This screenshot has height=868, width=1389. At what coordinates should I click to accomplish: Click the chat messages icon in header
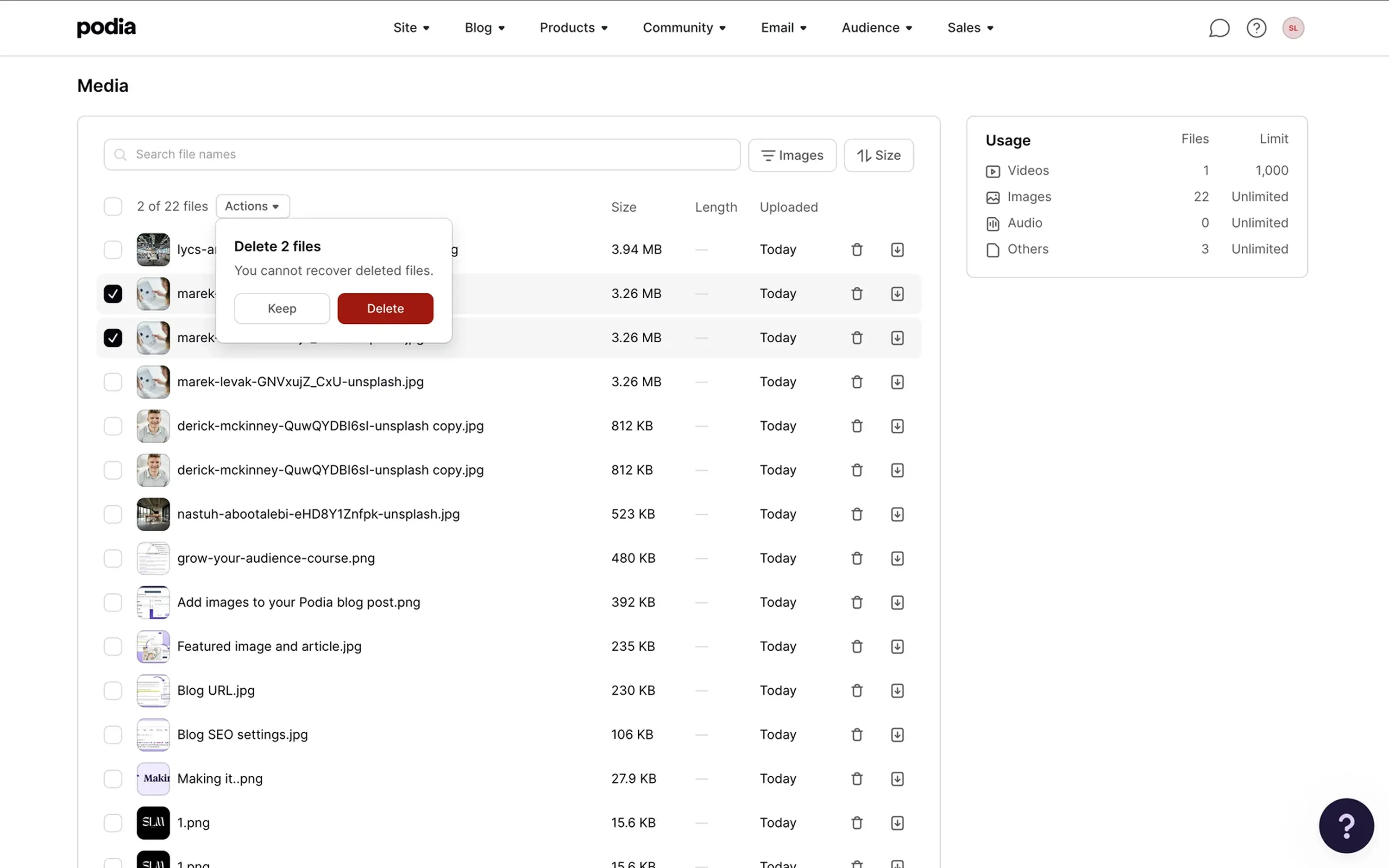click(x=1219, y=27)
